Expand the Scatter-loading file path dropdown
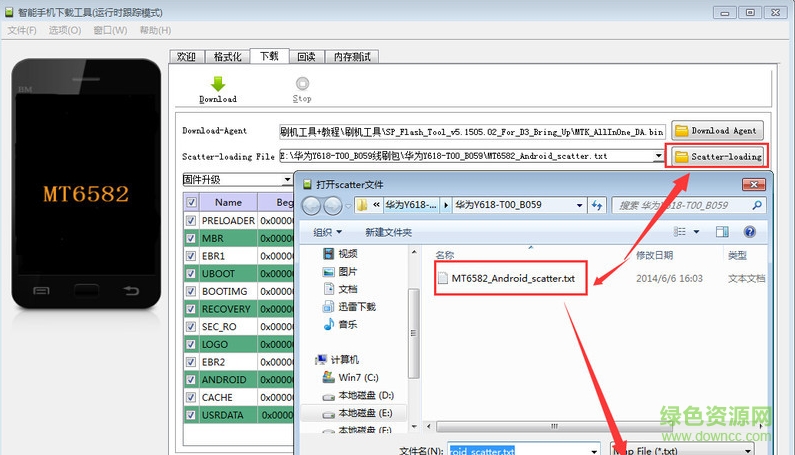 658,156
